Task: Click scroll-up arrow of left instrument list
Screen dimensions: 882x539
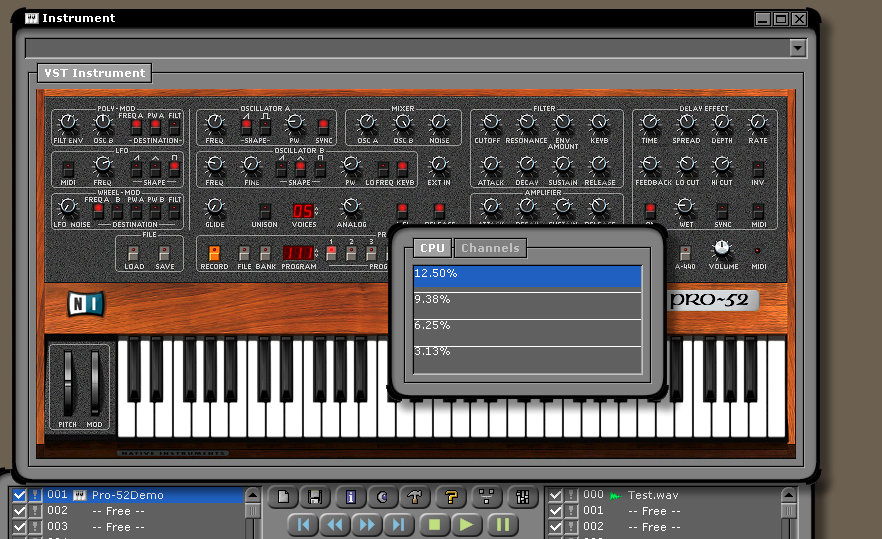Action: tap(253, 495)
